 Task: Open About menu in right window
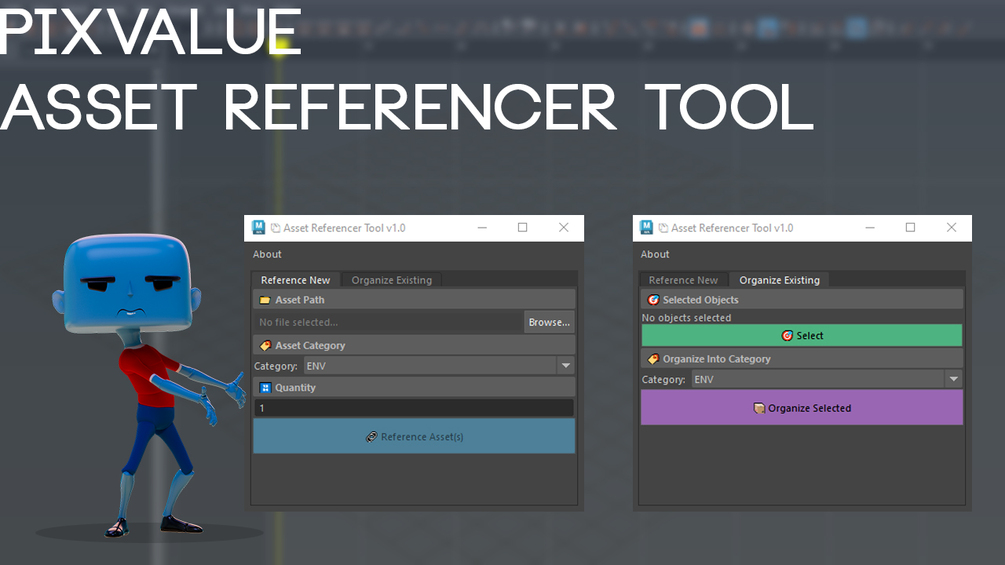coord(655,254)
